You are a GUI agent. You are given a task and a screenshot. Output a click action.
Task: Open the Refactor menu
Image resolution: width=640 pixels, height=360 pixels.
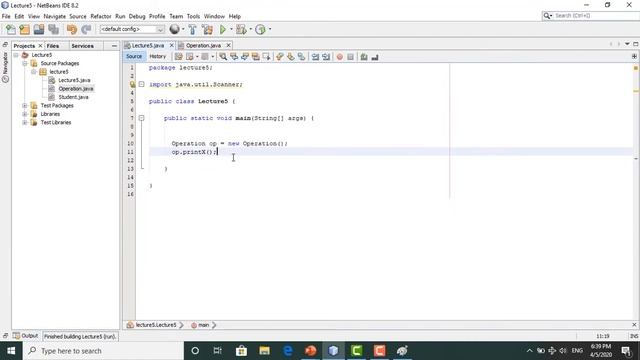101,16
